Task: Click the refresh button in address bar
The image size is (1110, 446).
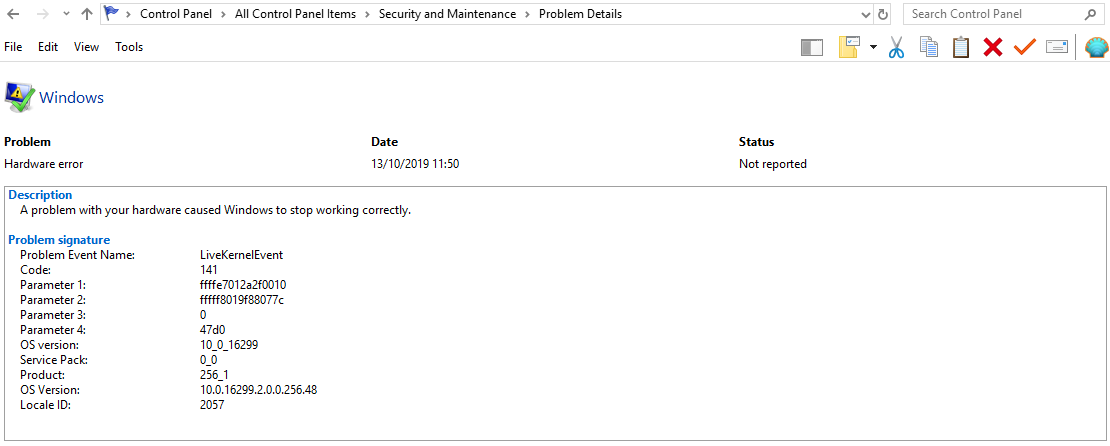Action: tap(883, 14)
